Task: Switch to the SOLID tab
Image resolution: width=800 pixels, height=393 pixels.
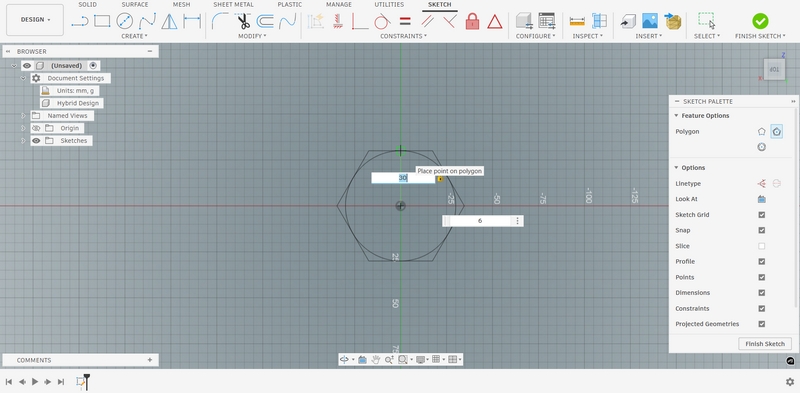Action: (87, 5)
